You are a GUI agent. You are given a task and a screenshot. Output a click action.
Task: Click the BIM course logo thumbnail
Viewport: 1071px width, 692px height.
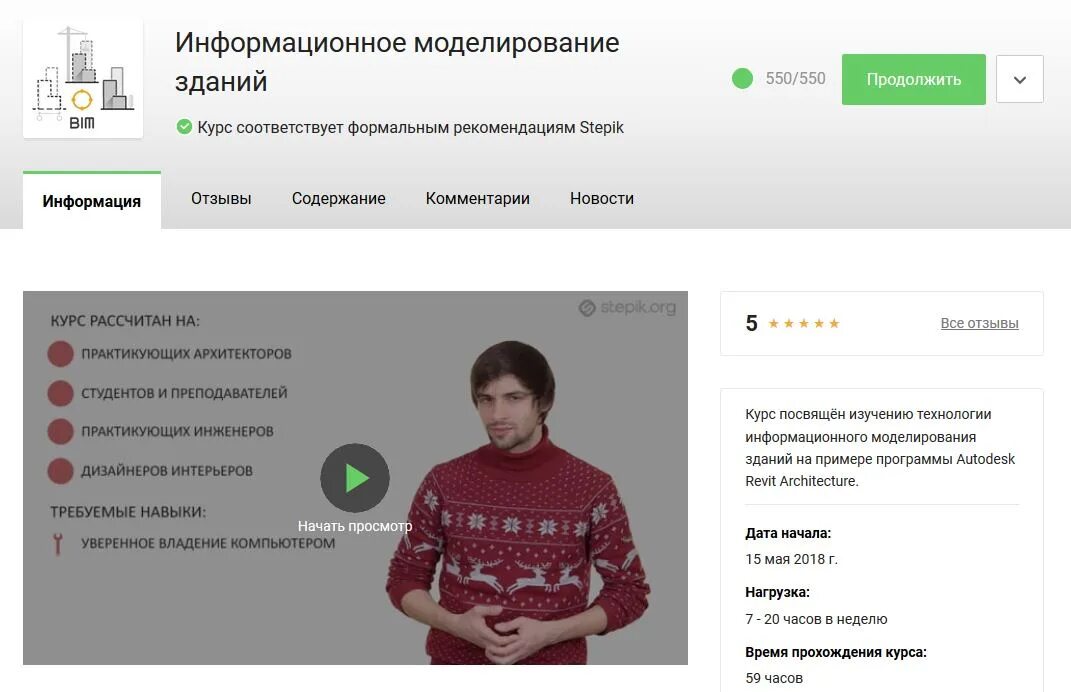pos(83,78)
